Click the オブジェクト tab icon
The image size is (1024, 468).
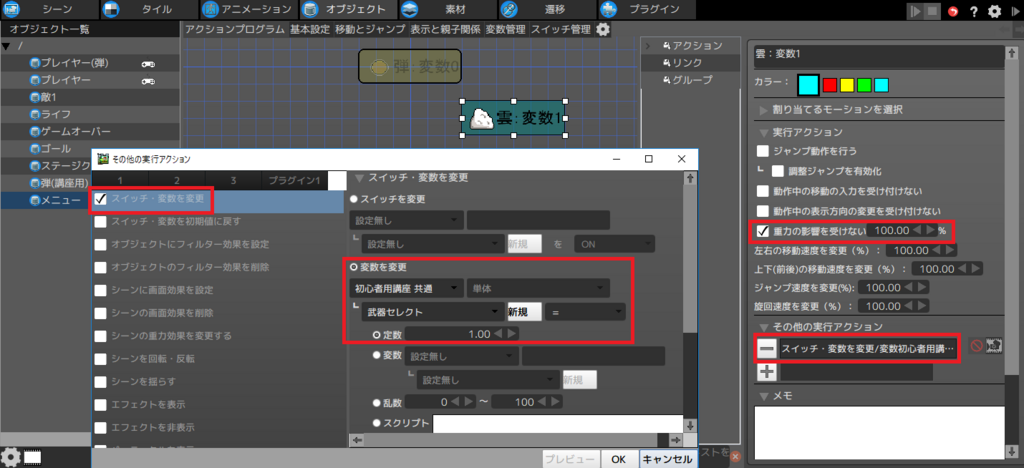coord(311,10)
